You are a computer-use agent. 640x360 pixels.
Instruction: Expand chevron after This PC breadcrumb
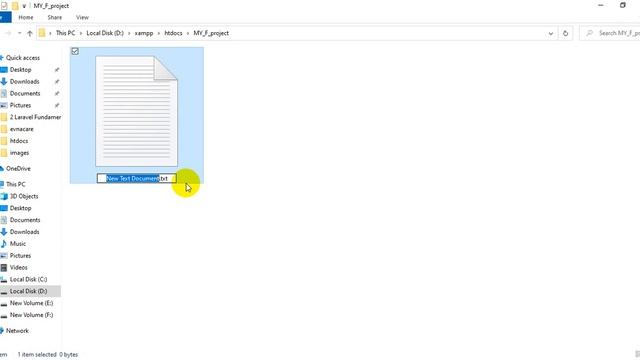pos(81,33)
